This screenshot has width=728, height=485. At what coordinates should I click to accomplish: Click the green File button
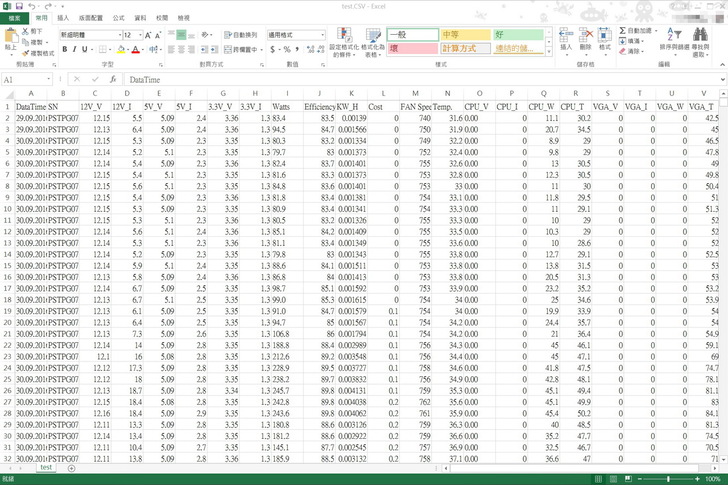pyautogui.click(x=14, y=18)
